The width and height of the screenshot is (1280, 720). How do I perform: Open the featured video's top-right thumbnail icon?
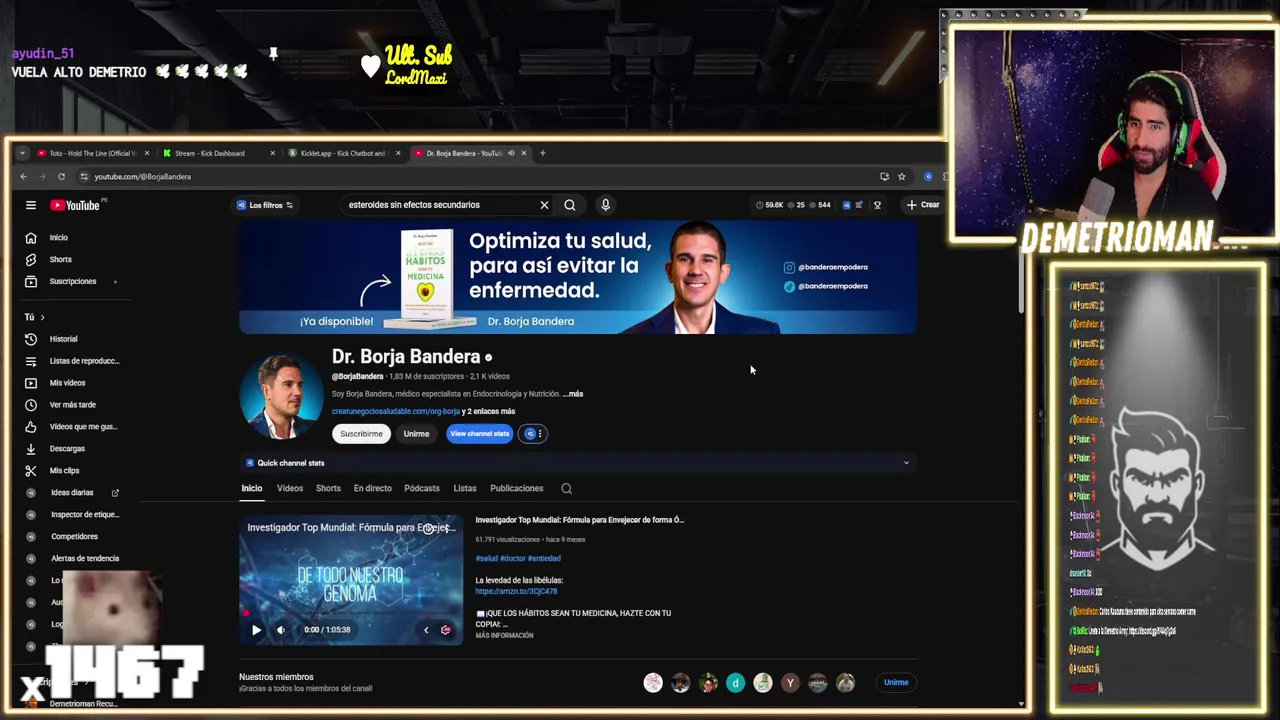tap(429, 528)
